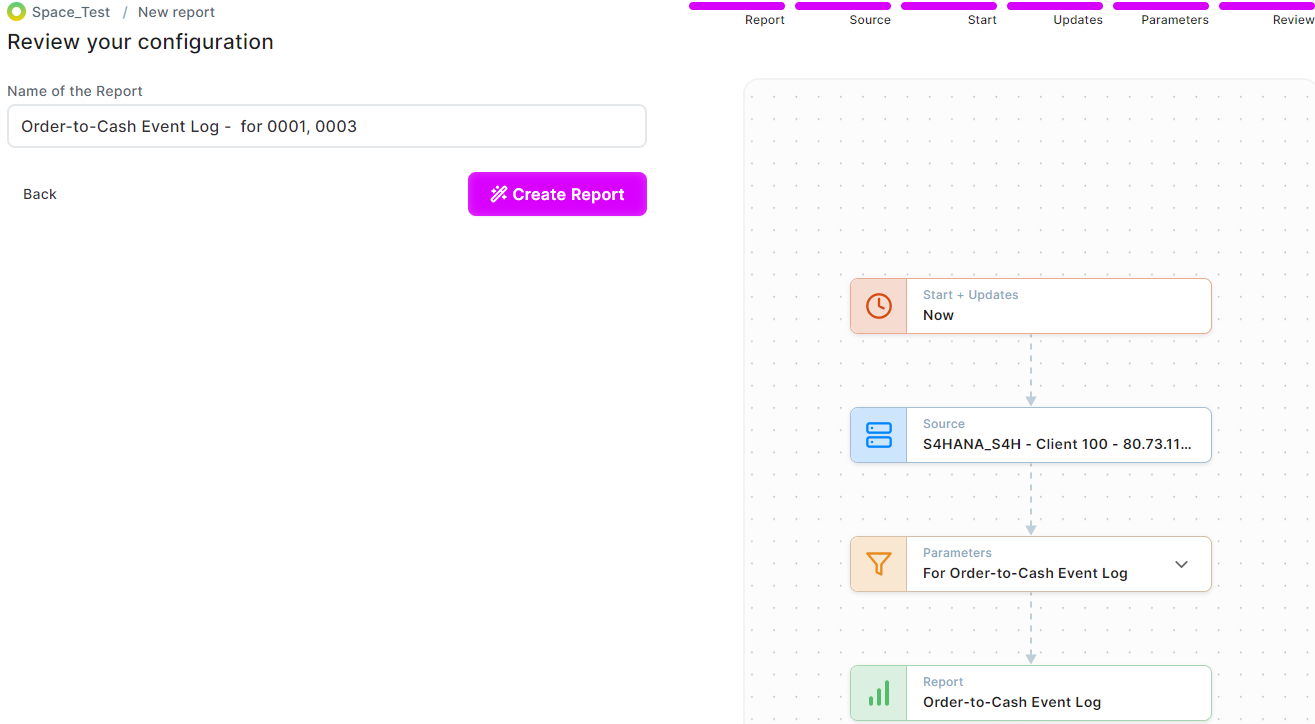1315x724 pixels.
Task: Select the bar chart icon on the Report node
Action: pyautogui.click(x=877, y=692)
